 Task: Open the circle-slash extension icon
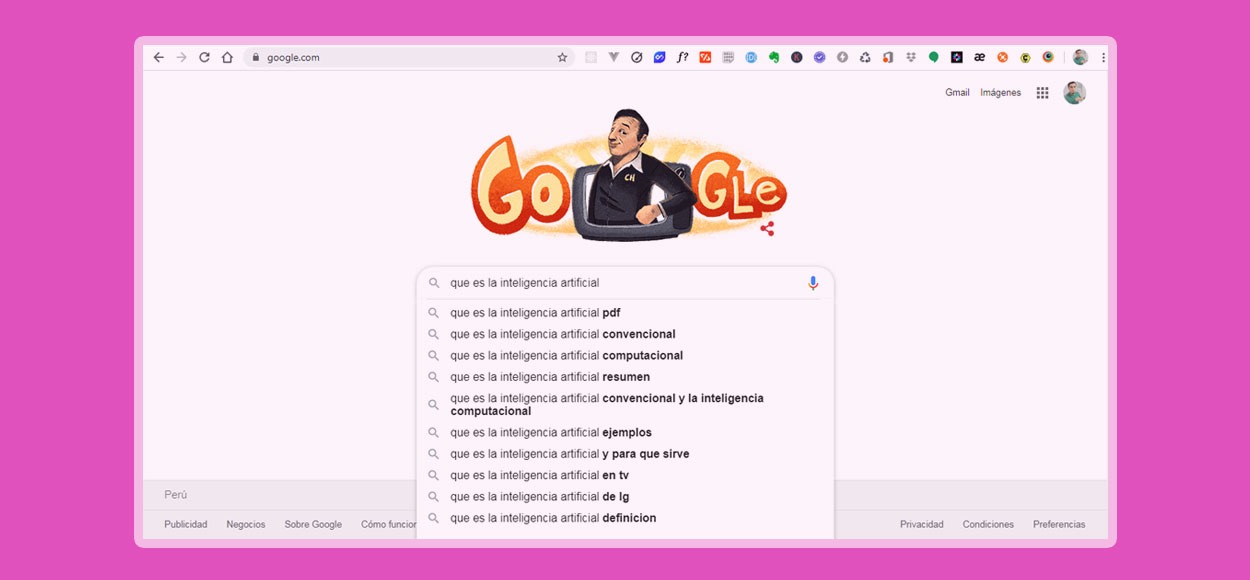(637, 57)
